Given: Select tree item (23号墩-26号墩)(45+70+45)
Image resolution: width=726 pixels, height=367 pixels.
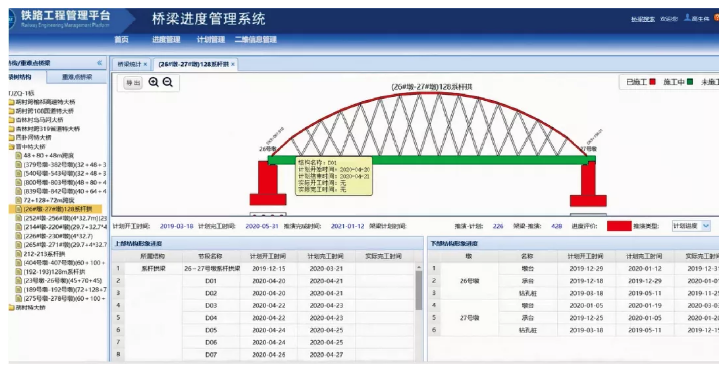Looking at the screenshot, I should (x=59, y=280).
